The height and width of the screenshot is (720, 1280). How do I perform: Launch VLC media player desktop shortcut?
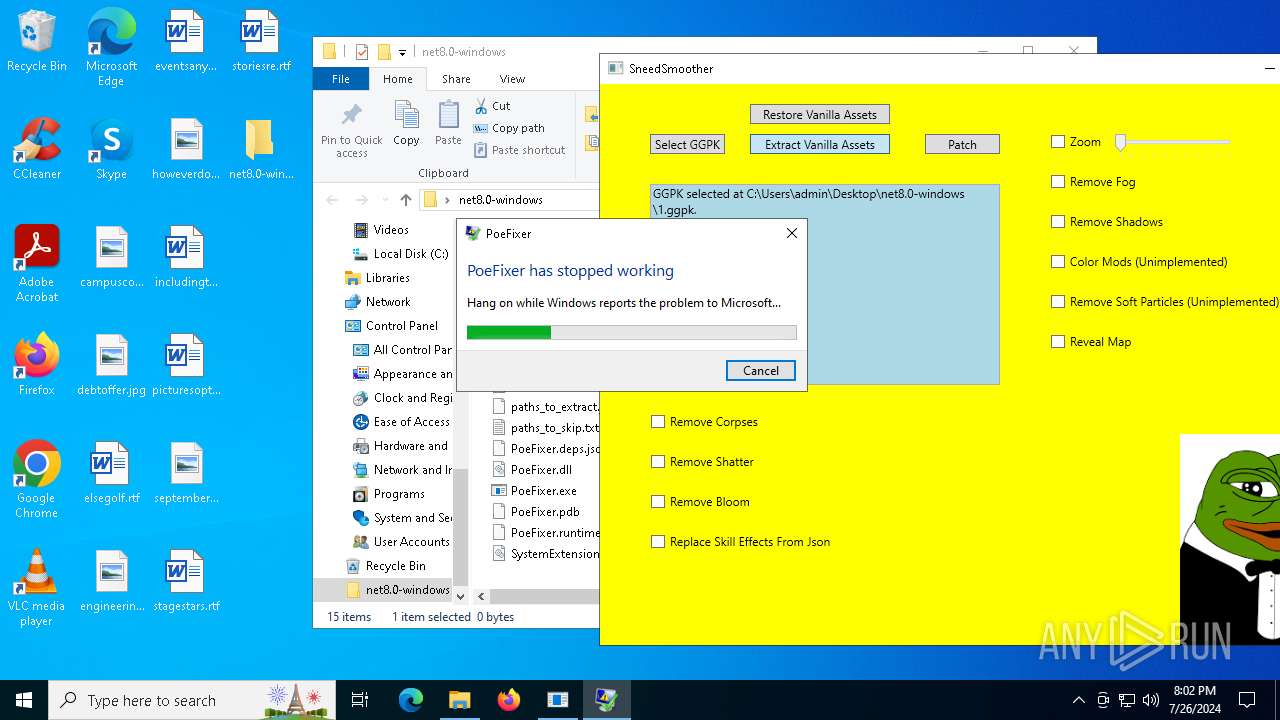pos(37,588)
